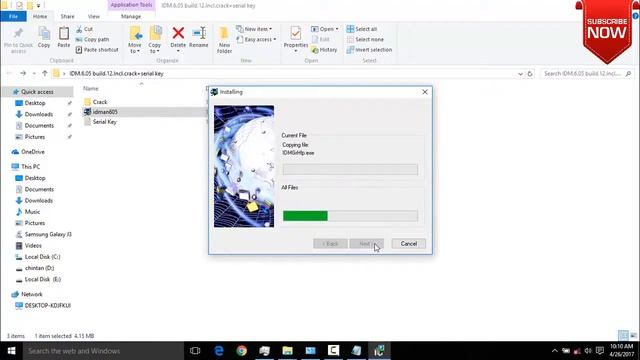Click the Paste ribbon icon
640x360 pixels.
[64, 37]
